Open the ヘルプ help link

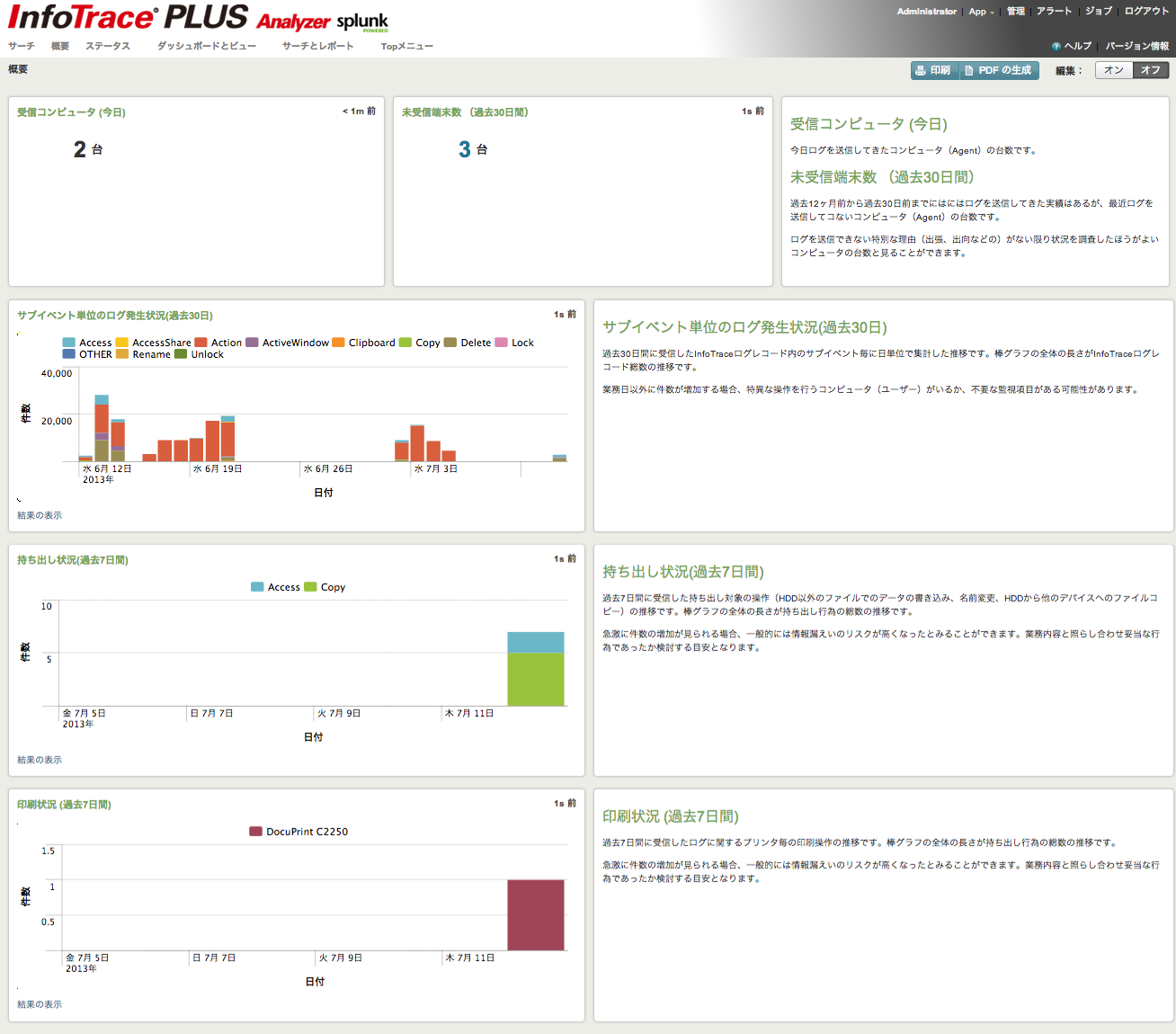point(1077,46)
